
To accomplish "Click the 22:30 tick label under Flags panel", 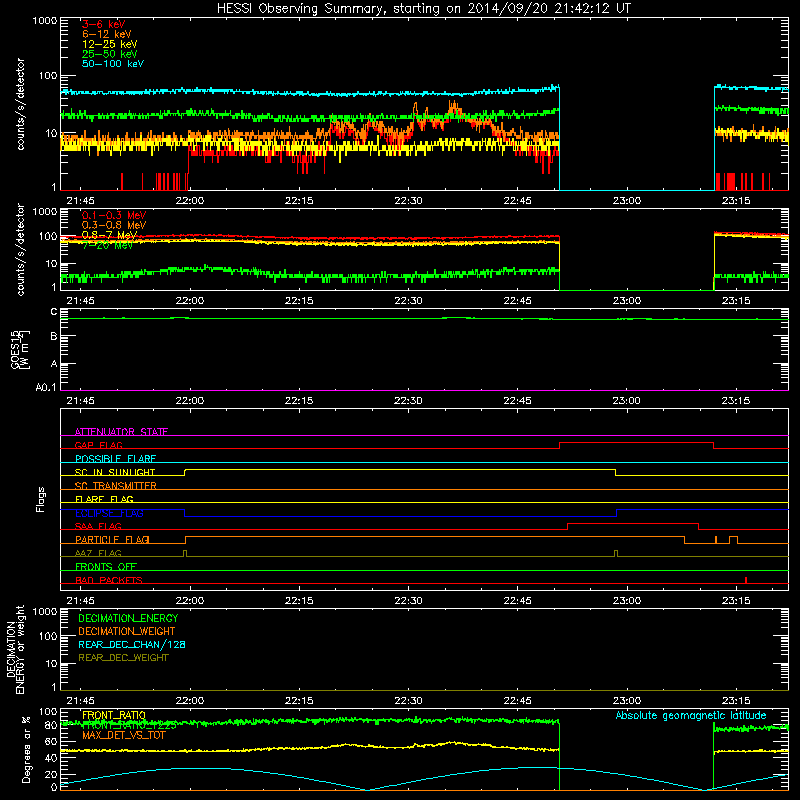I will 408,601.
